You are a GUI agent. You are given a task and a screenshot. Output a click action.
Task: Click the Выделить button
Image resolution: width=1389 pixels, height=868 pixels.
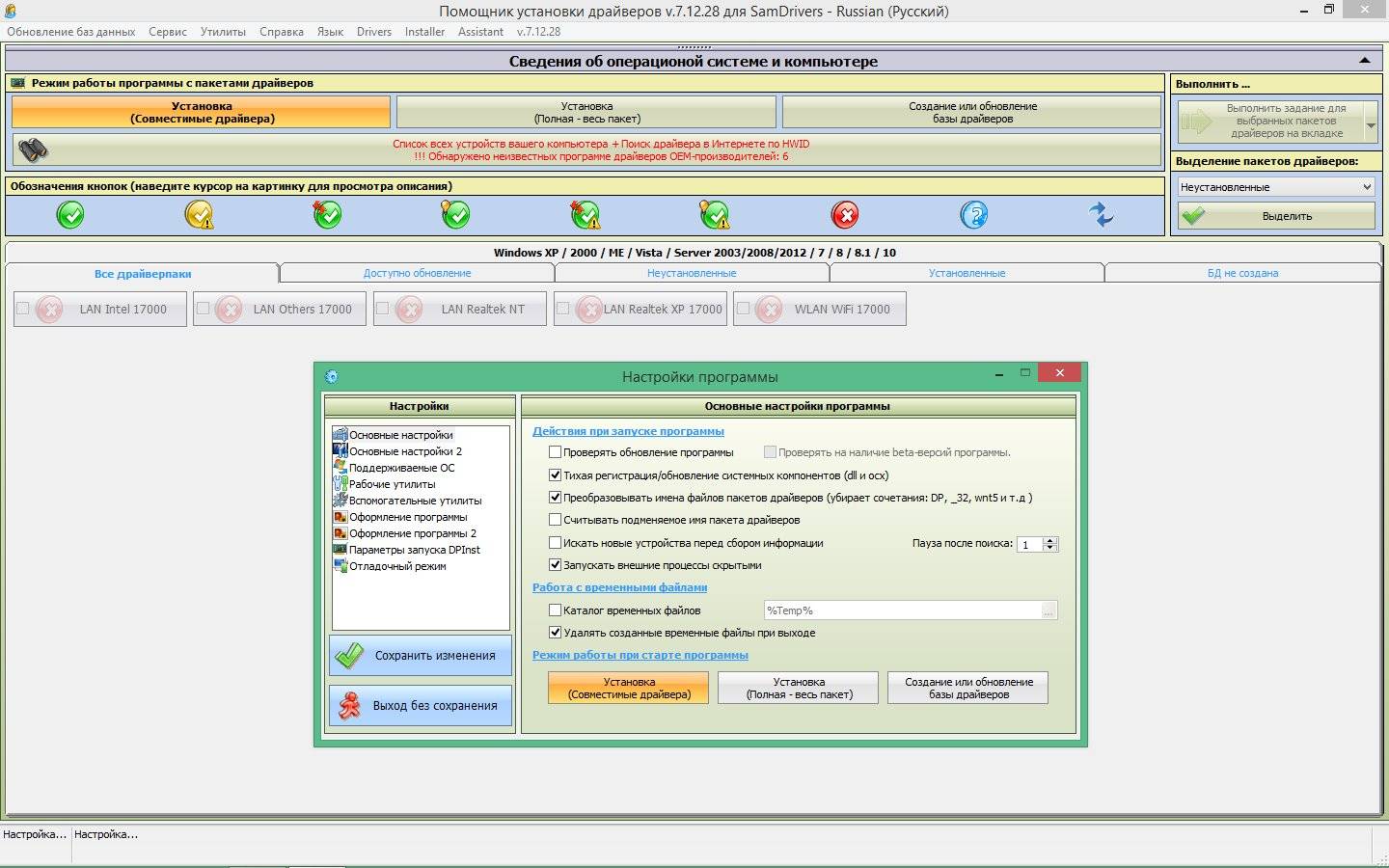(x=1276, y=216)
